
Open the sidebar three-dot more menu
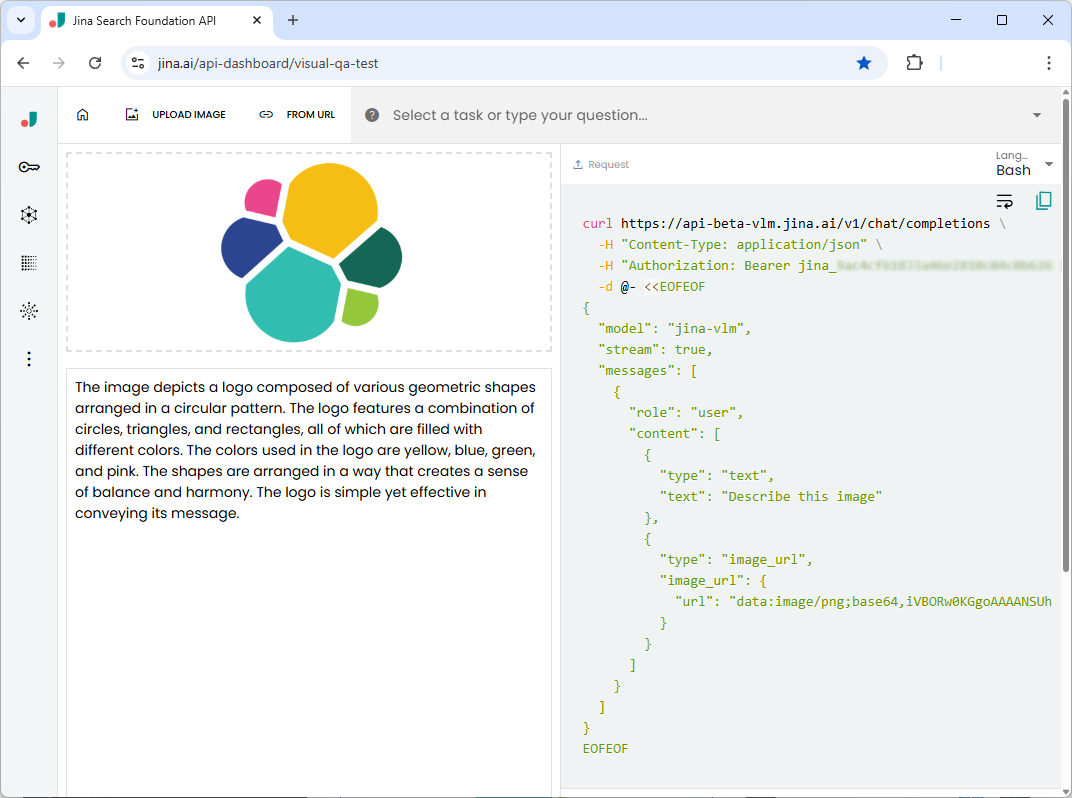(29, 358)
